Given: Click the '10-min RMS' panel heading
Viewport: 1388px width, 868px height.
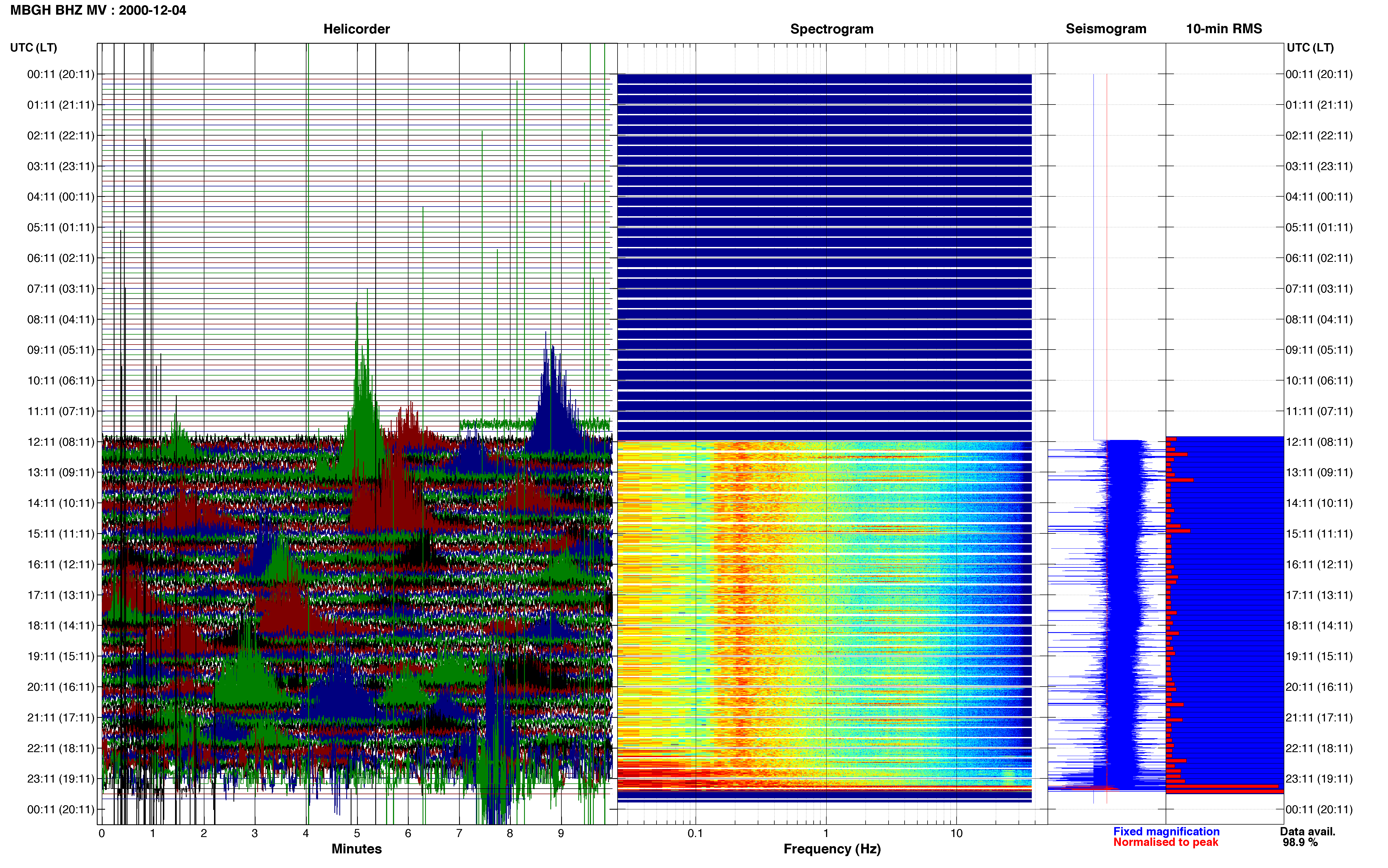Looking at the screenshot, I should click(1224, 29).
